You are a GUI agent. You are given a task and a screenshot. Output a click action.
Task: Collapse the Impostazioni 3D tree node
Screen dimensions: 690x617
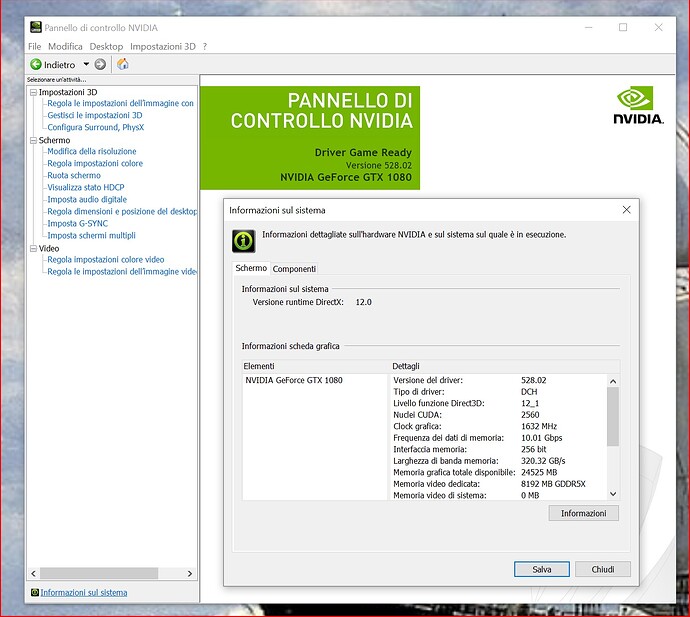[x=33, y=92]
